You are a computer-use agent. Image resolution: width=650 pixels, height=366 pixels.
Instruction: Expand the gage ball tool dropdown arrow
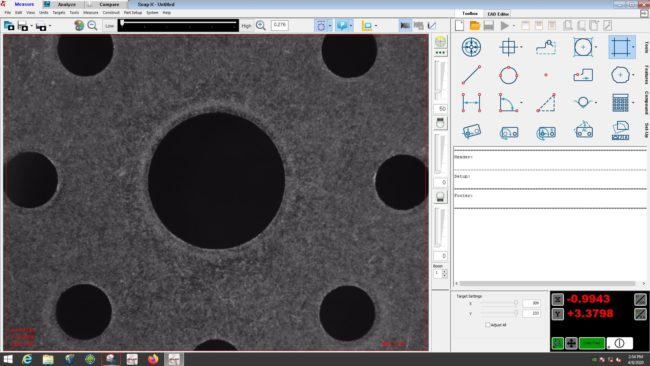(x=596, y=102)
